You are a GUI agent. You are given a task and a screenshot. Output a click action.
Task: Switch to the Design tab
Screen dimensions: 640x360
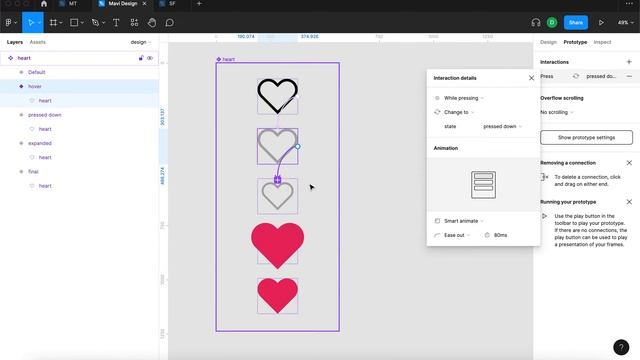coord(548,42)
